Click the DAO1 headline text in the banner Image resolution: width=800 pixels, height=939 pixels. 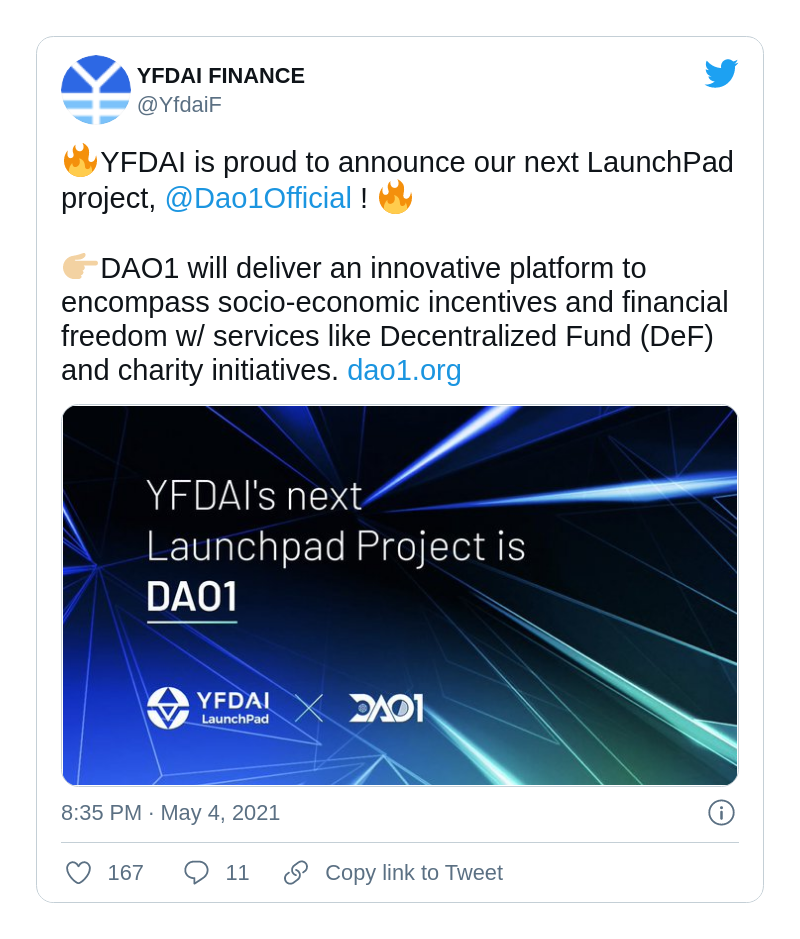(x=192, y=596)
